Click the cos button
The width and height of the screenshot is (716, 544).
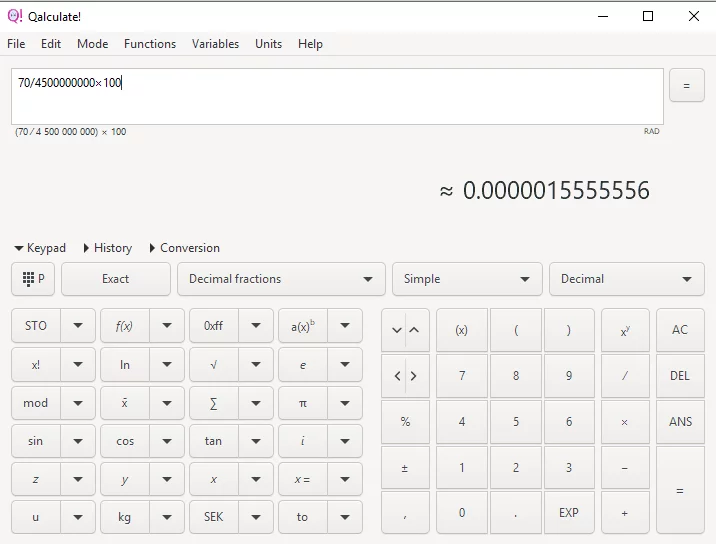(124, 441)
